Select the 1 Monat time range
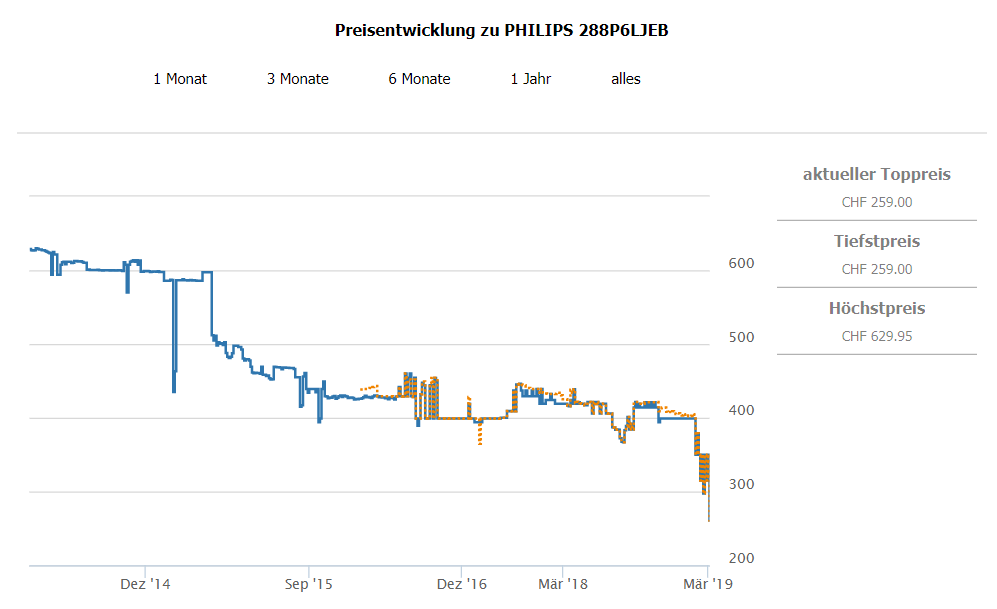This screenshot has height=609, width=997. (180, 79)
